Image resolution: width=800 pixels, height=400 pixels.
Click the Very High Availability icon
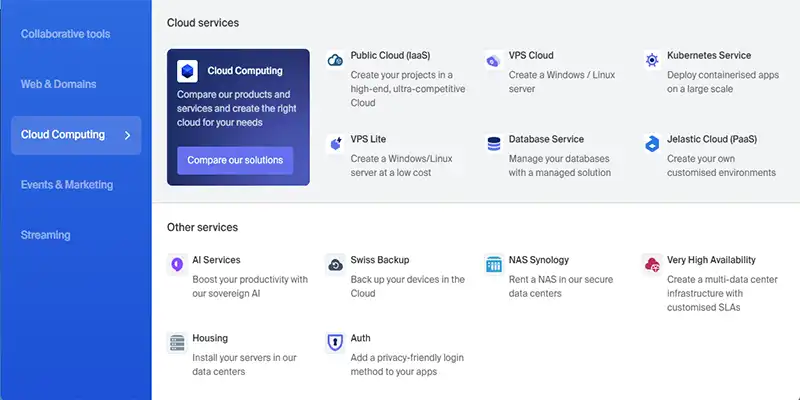[x=651, y=264]
